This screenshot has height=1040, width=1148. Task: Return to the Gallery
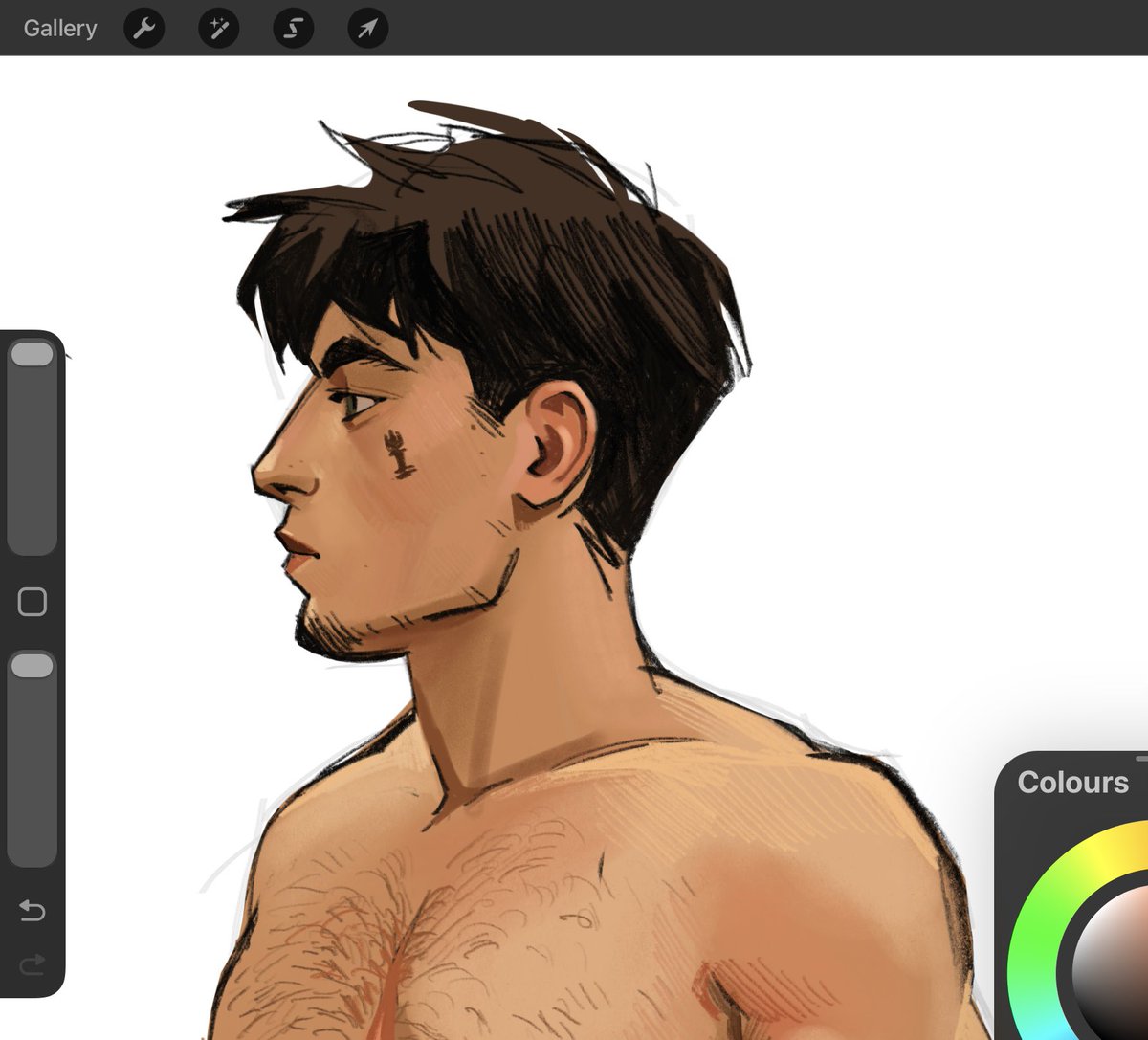pos(60,29)
